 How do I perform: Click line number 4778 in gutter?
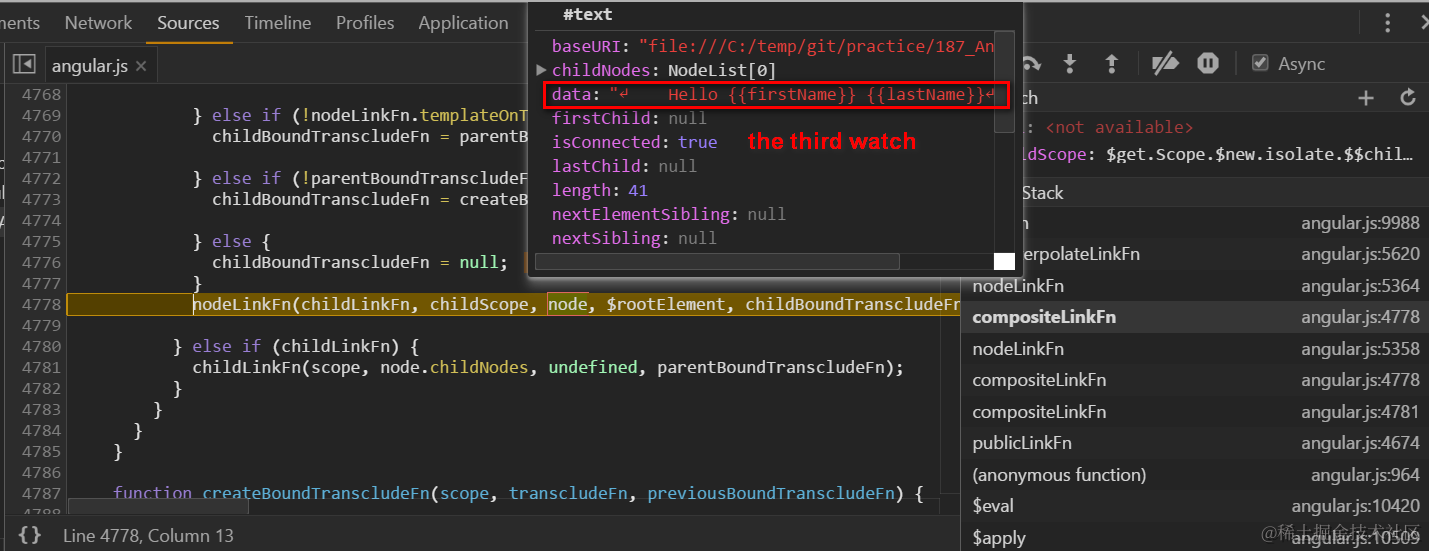41,304
